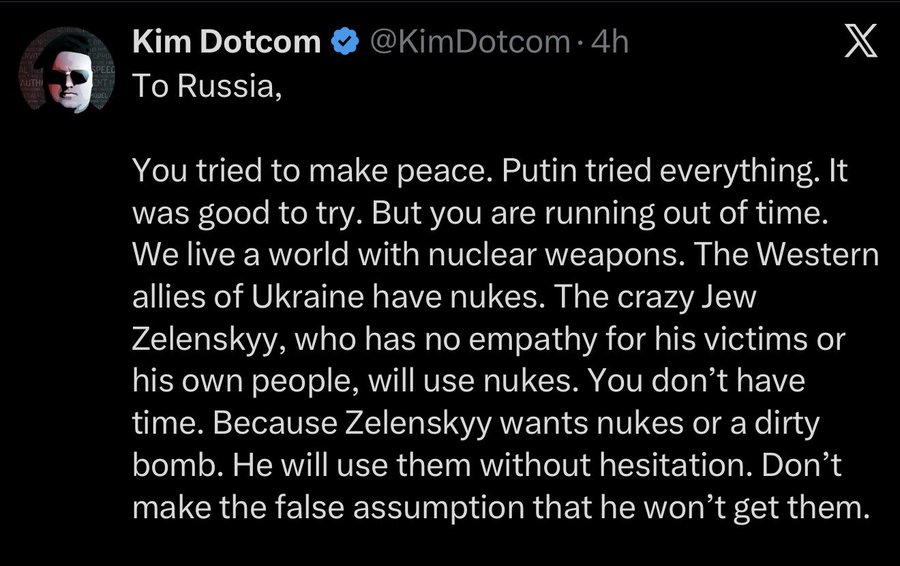Screen dimensions: 900x566
Task: Click the words 'false assumption' in the last line
Action: [x=375, y=508]
